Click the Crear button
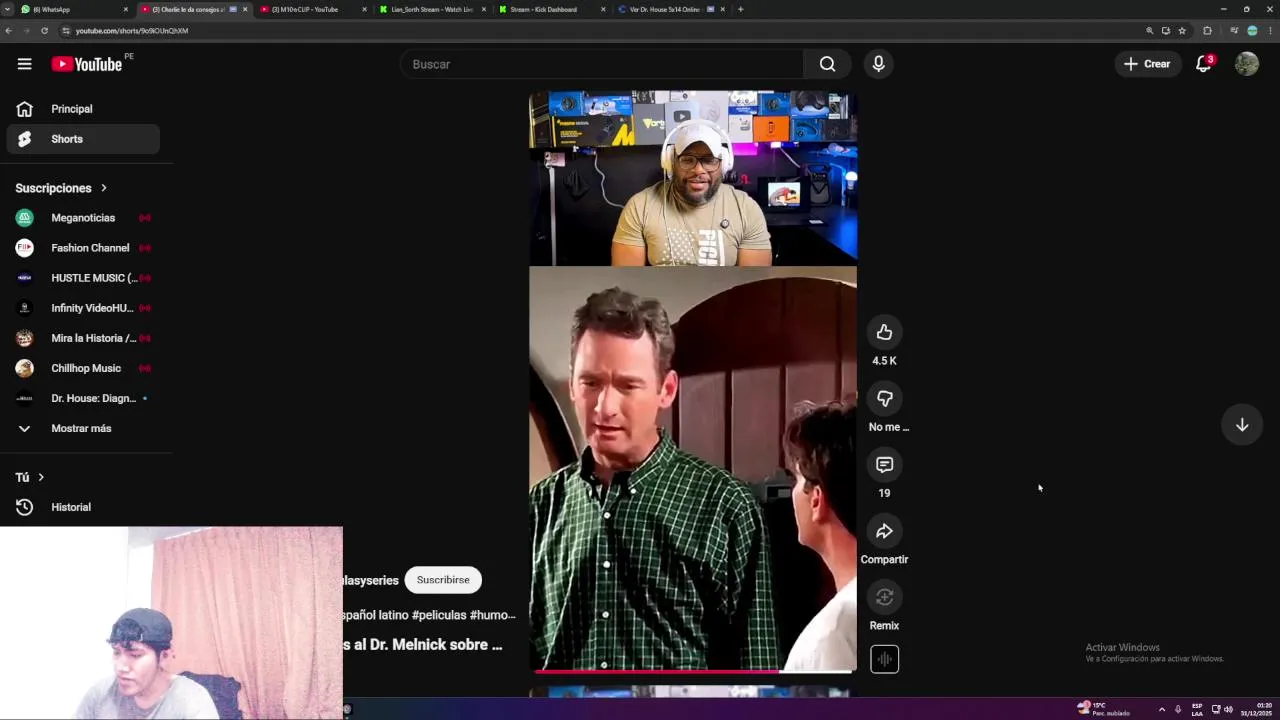 click(x=1147, y=64)
